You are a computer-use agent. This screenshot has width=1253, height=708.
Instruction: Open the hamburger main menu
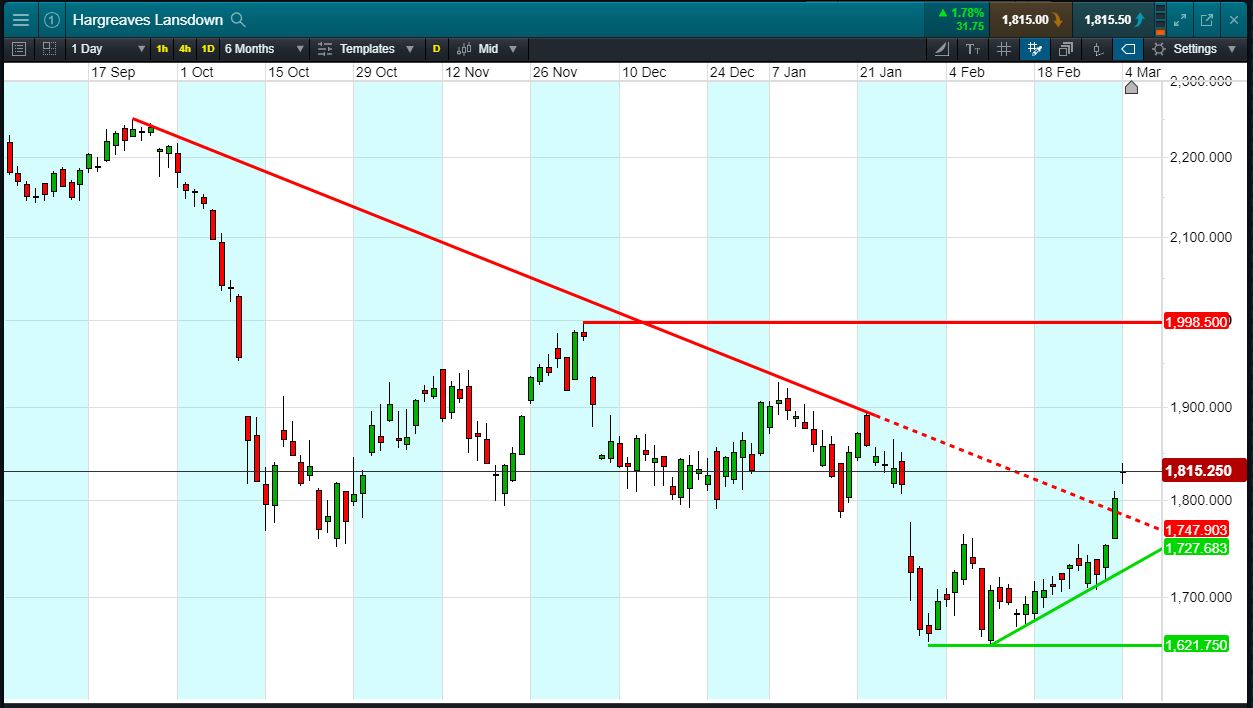[21, 19]
